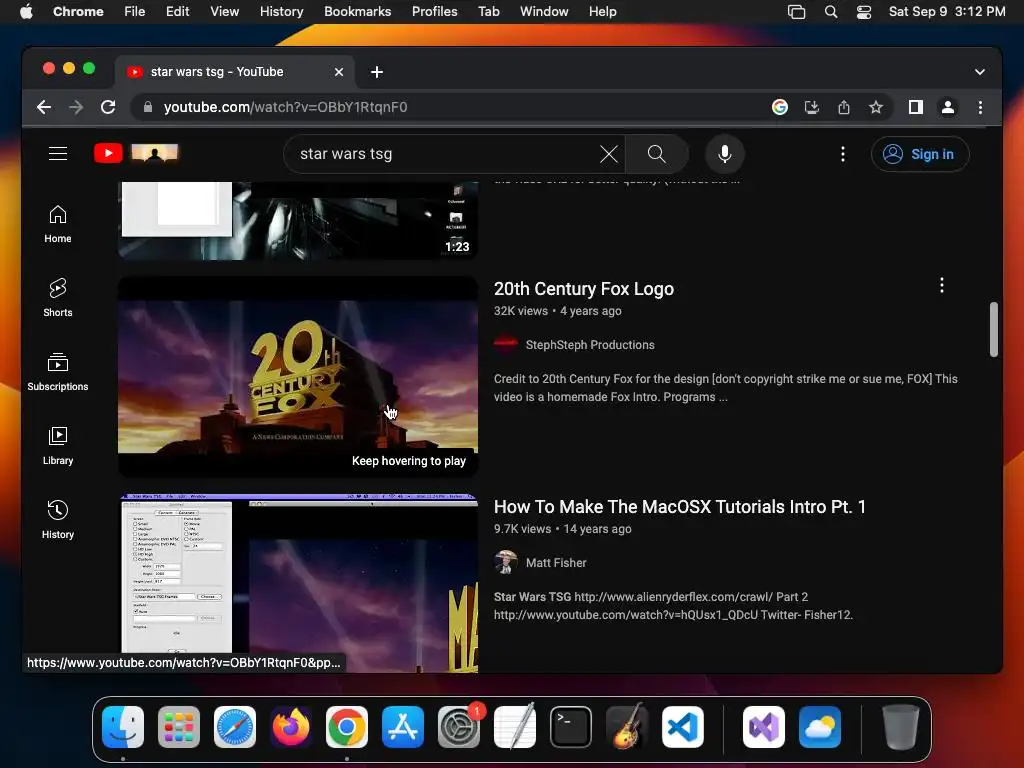Open Safari from the Dock

click(x=235, y=727)
